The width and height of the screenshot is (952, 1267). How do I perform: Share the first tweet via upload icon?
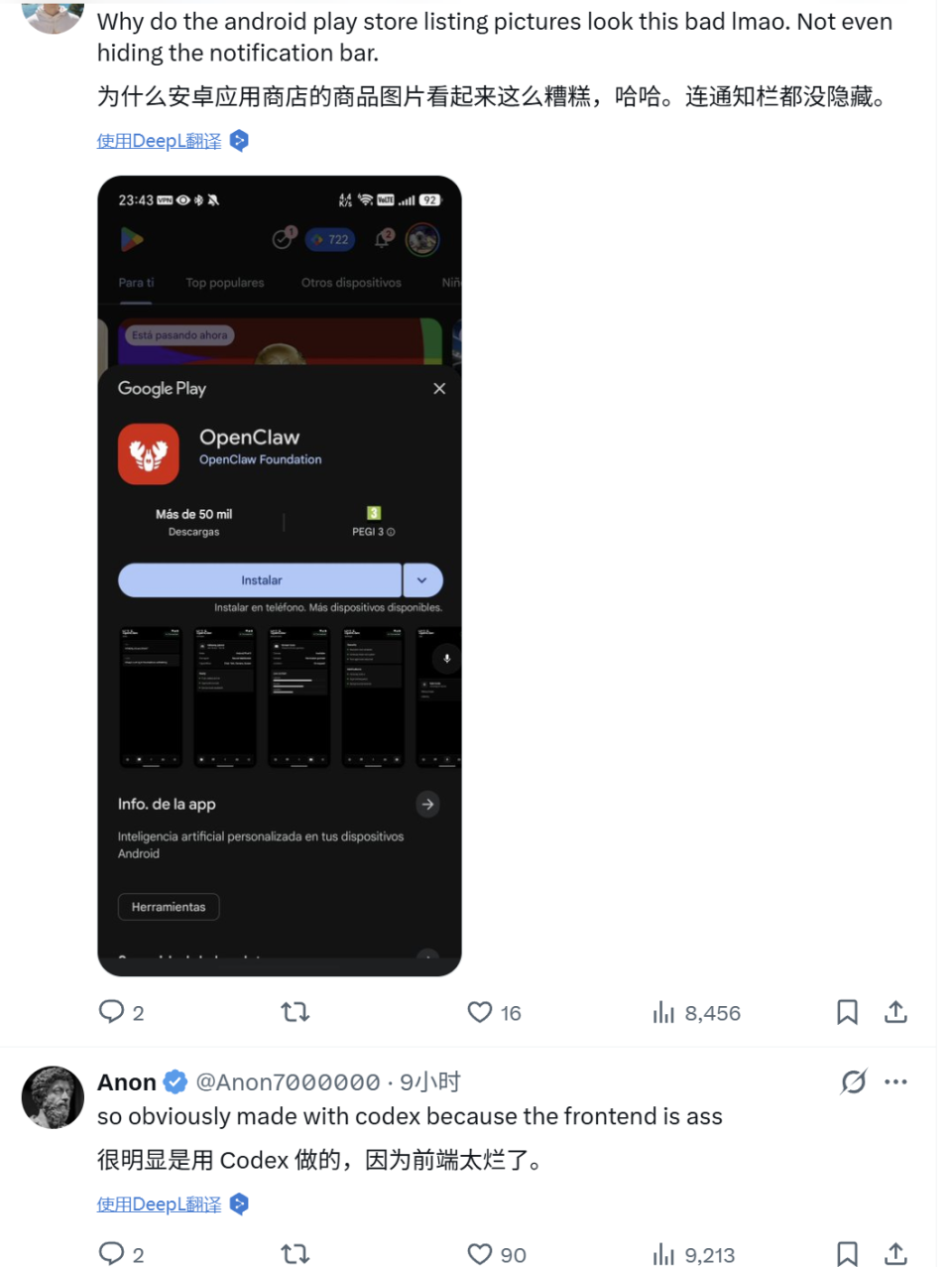coord(895,1012)
